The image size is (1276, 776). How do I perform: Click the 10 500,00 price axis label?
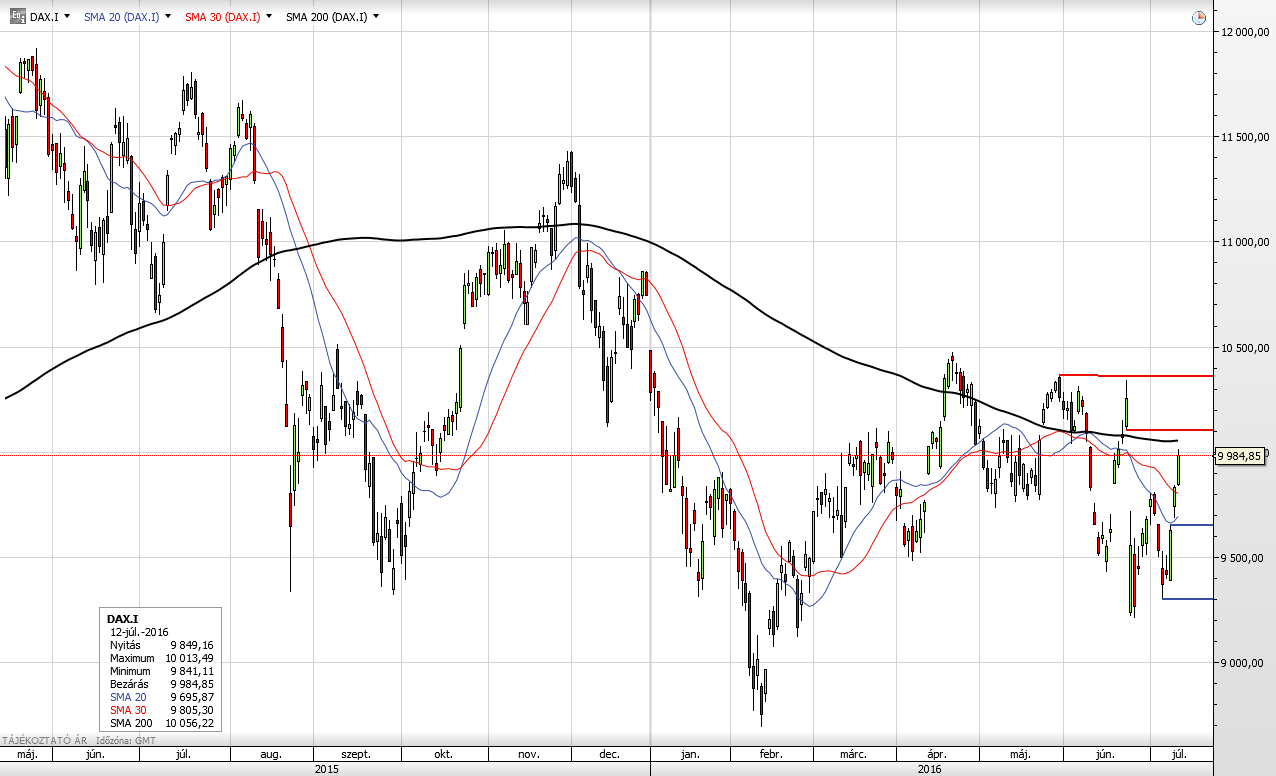click(x=1244, y=347)
